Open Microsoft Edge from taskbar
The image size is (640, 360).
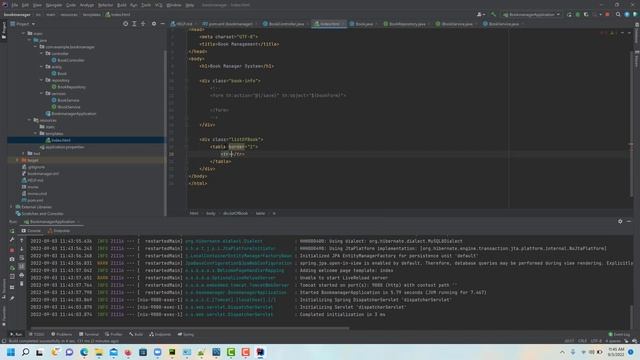tap(84, 352)
